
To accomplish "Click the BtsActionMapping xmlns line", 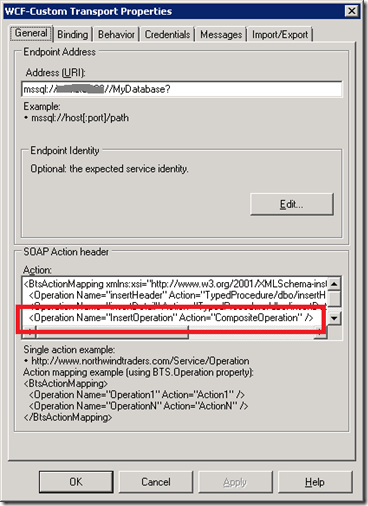I will coord(175,284).
